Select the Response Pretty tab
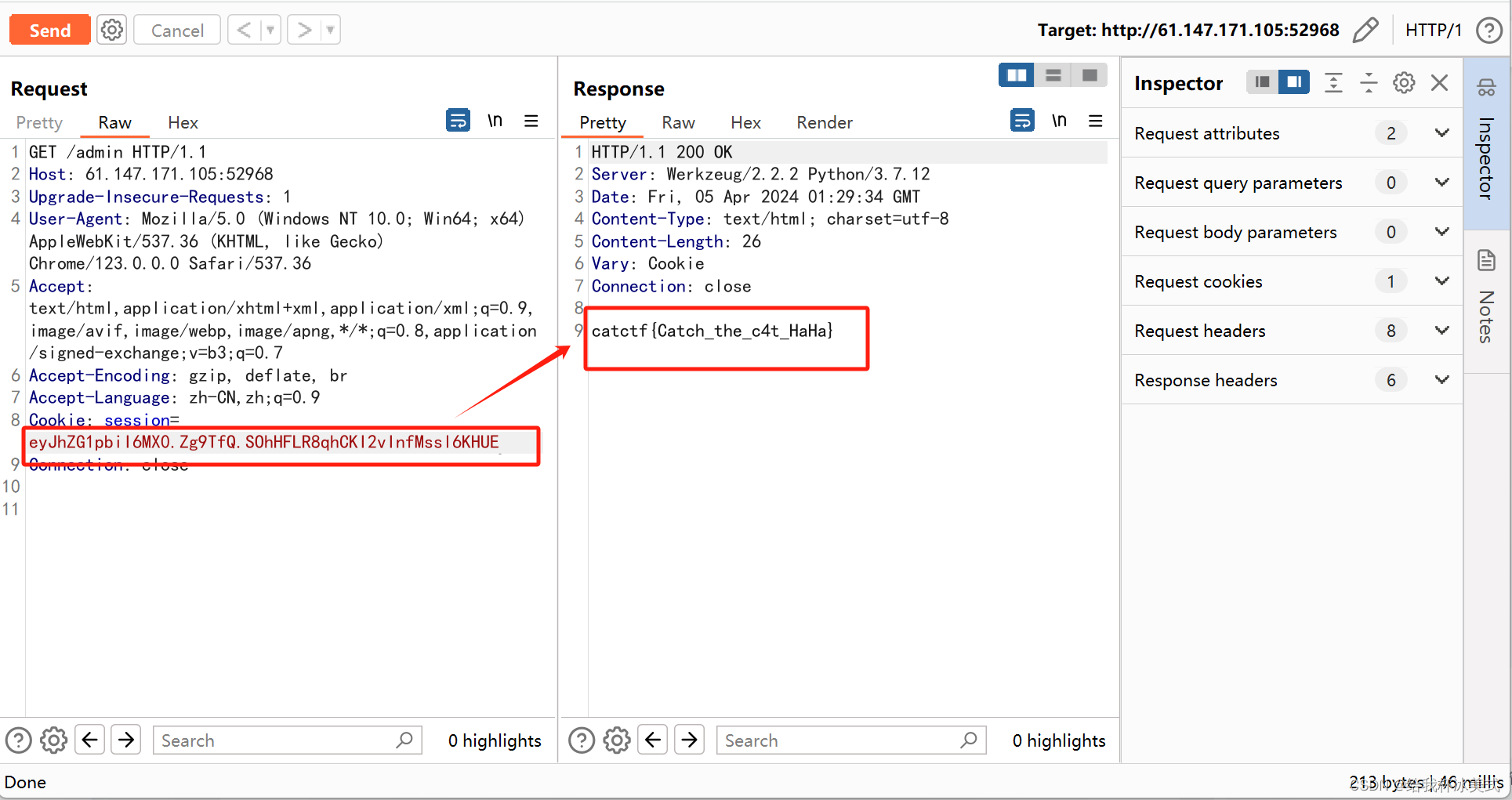 click(603, 123)
